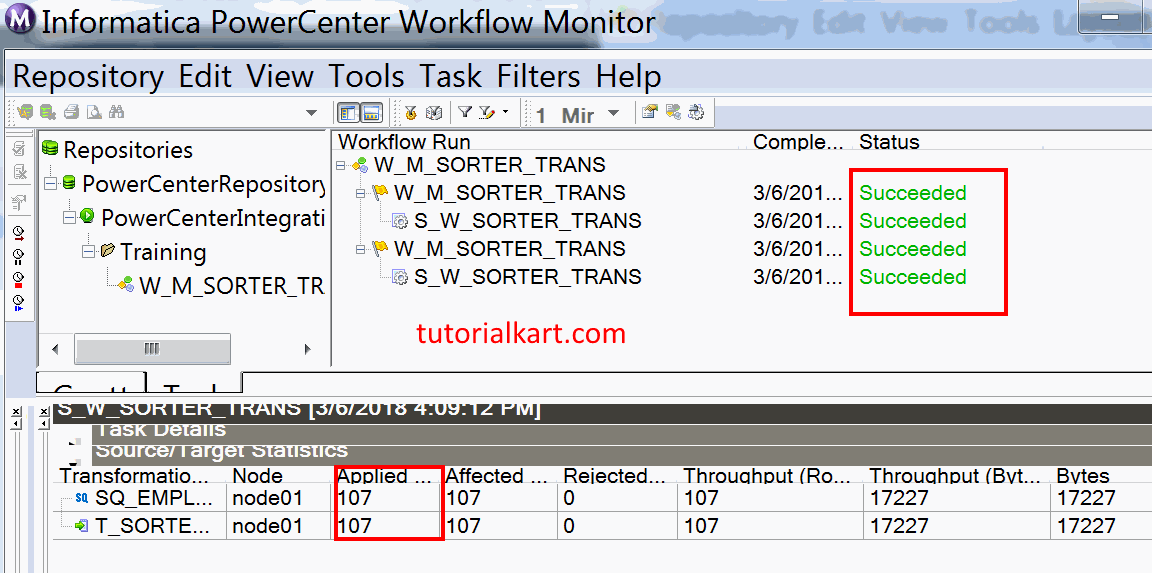Open the Tools menu

point(366,76)
